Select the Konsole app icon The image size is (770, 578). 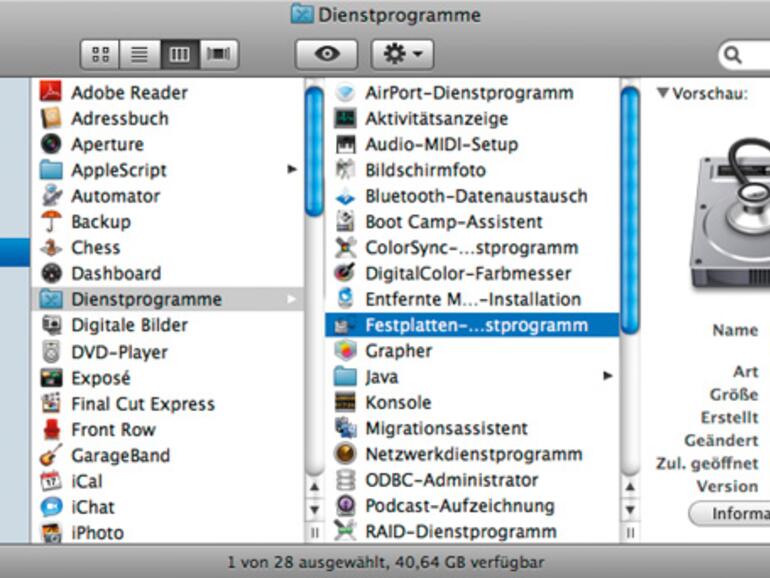(345, 402)
